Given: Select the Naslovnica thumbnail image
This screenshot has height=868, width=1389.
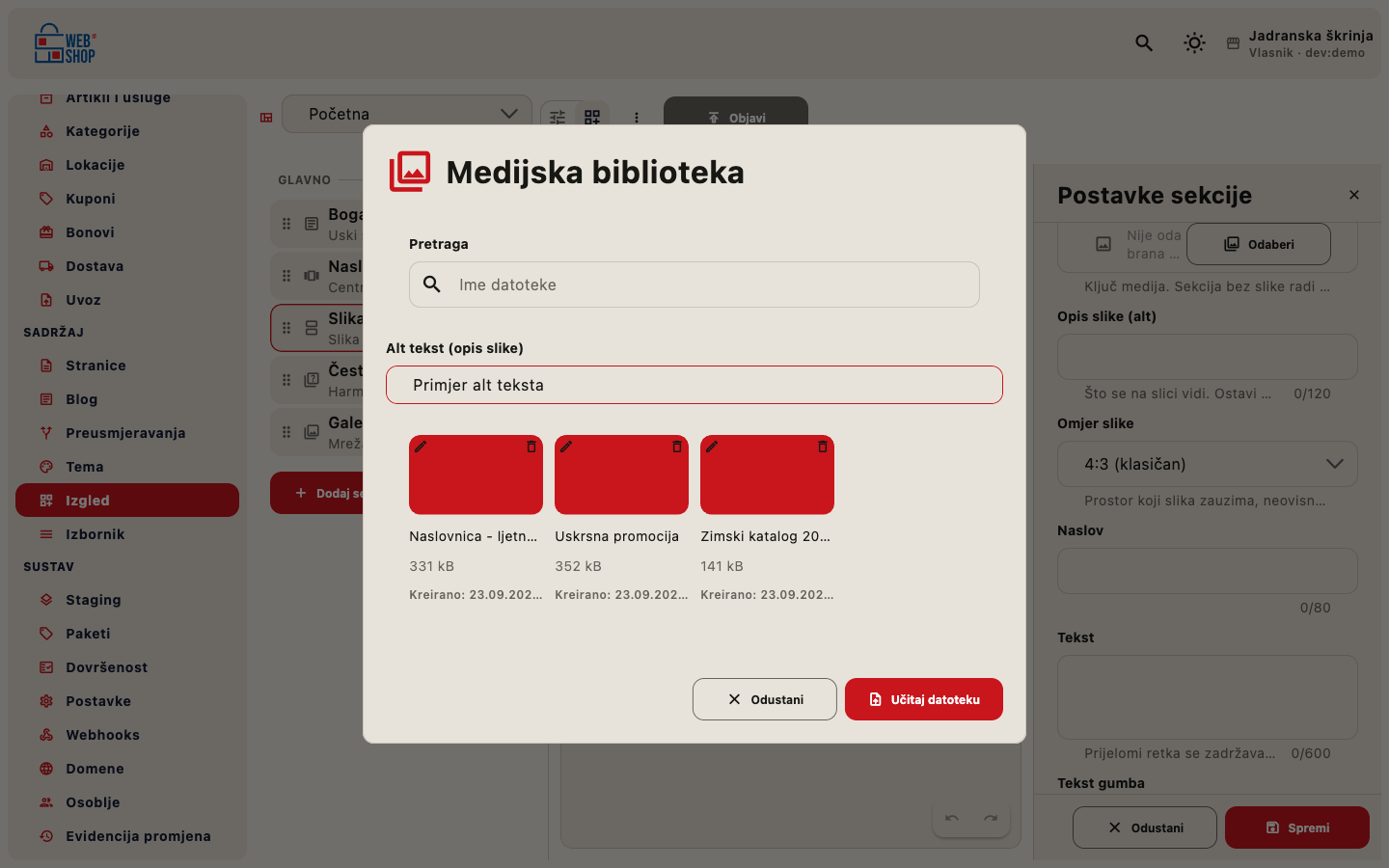Looking at the screenshot, I should coord(476,475).
